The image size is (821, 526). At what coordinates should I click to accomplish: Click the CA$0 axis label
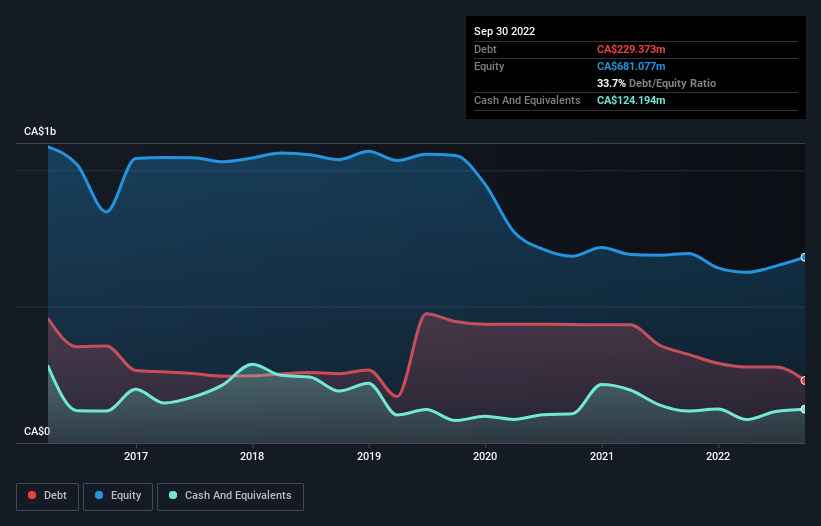(x=37, y=431)
